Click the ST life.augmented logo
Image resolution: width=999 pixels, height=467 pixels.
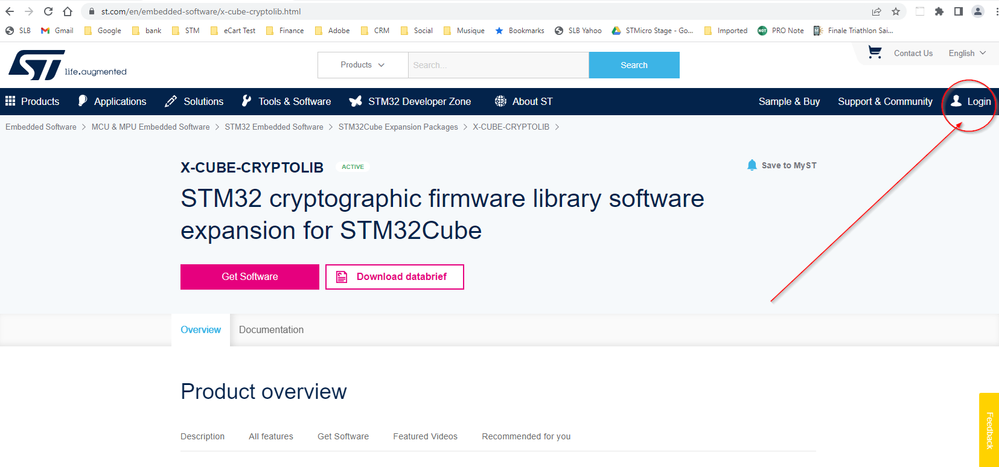tap(67, 64)
